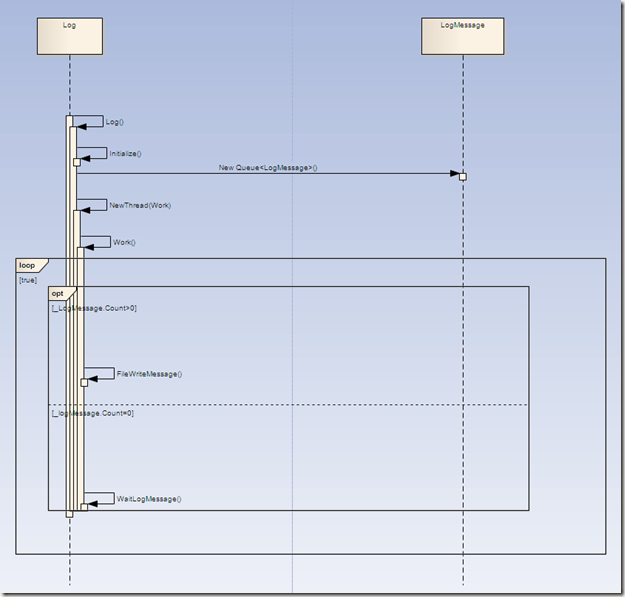
Task: Select the Log lifeline box
Action: 70,36
